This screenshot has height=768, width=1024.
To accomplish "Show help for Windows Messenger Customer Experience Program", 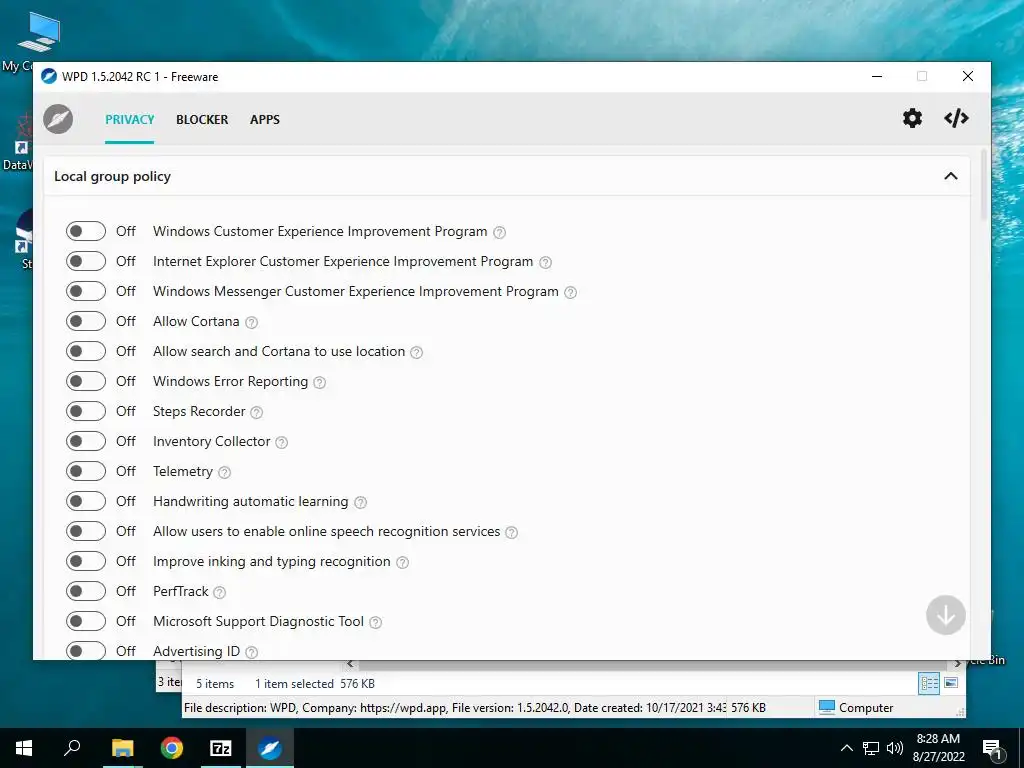I will click(x=571, y=293).
